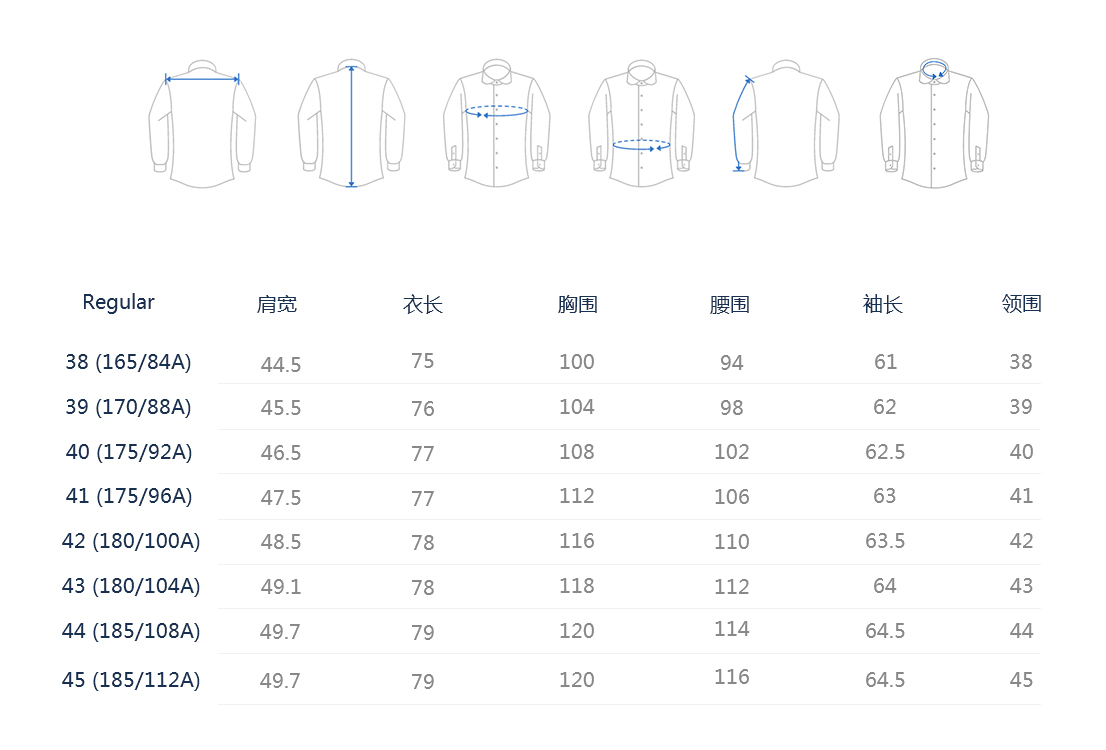Click shoulder width value 49.1

tap(281, 587)
